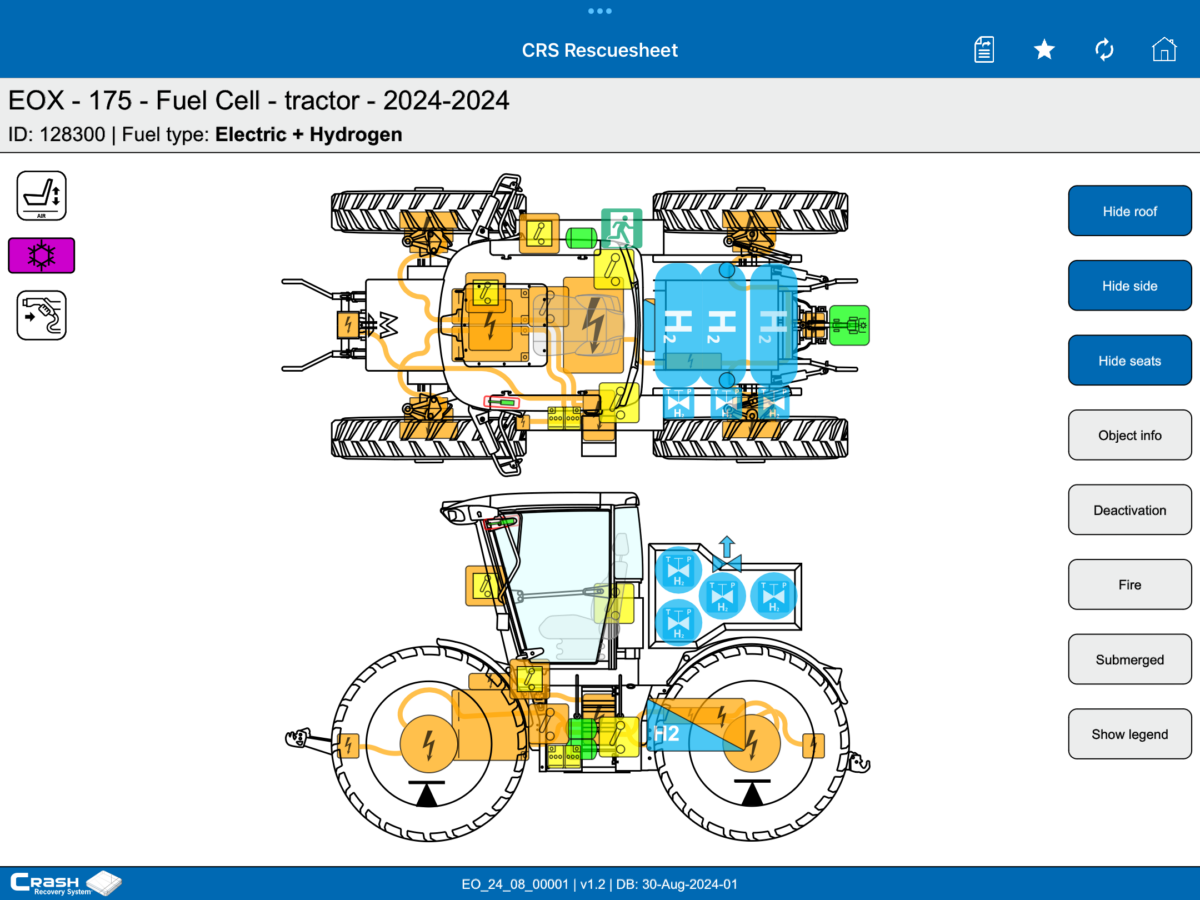This screenshot has height=900, width=1200.
Task: Tap the charging plug connector icon
Action: 41,315
